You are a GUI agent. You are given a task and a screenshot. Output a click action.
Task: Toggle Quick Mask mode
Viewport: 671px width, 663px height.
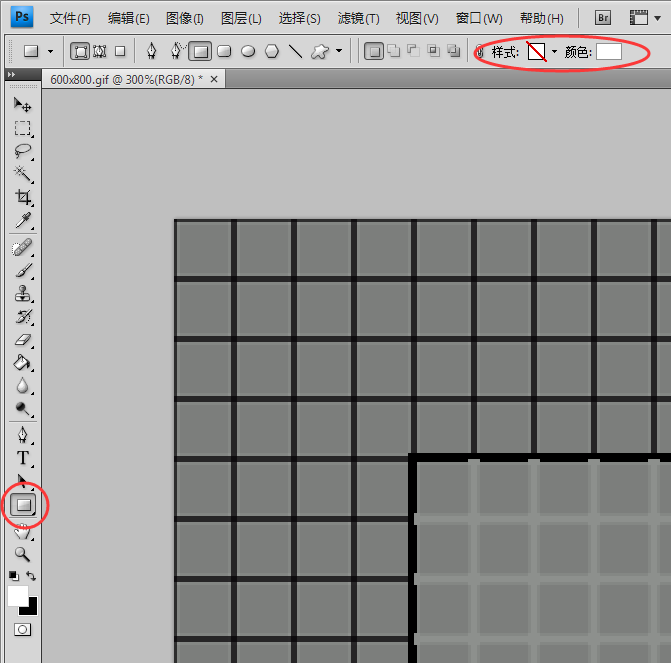(x=22, y=630)
